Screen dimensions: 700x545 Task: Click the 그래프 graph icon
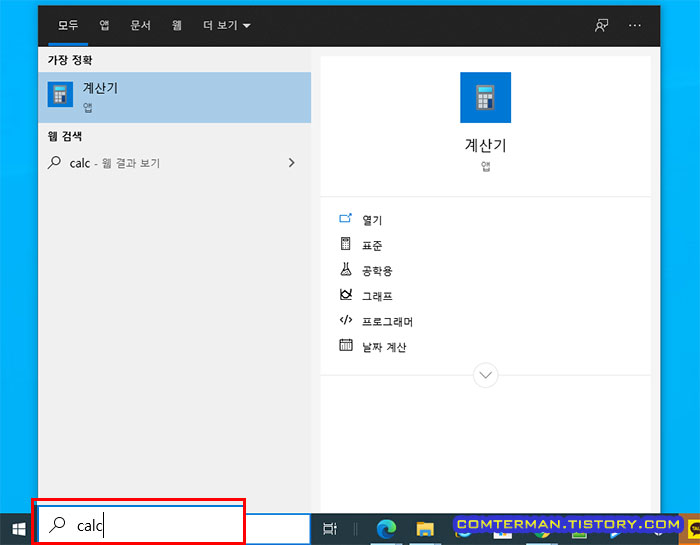(x=346, y=294)
